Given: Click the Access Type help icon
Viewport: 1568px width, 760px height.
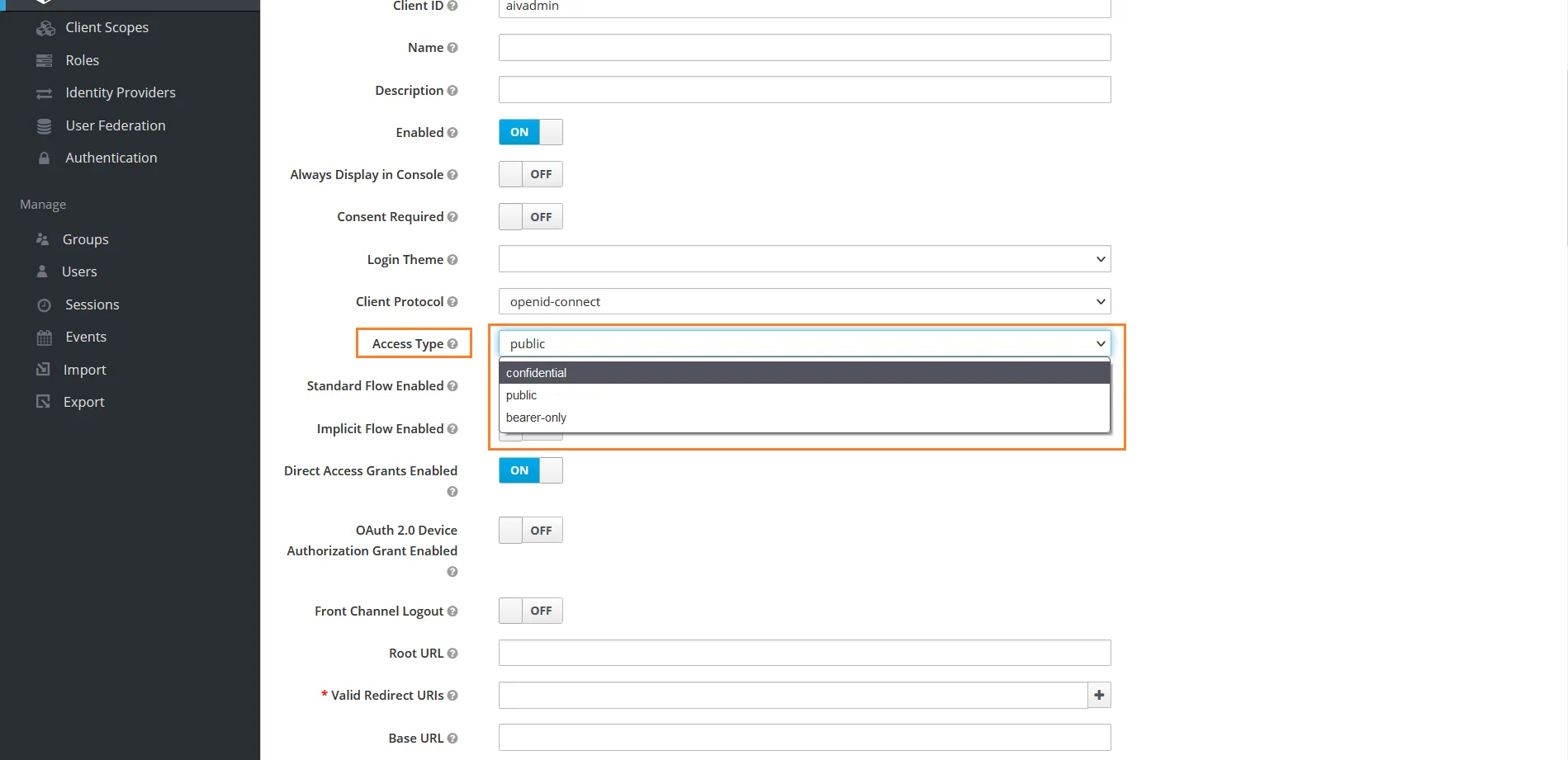Looking at the screenshot, I should point(452,344).
